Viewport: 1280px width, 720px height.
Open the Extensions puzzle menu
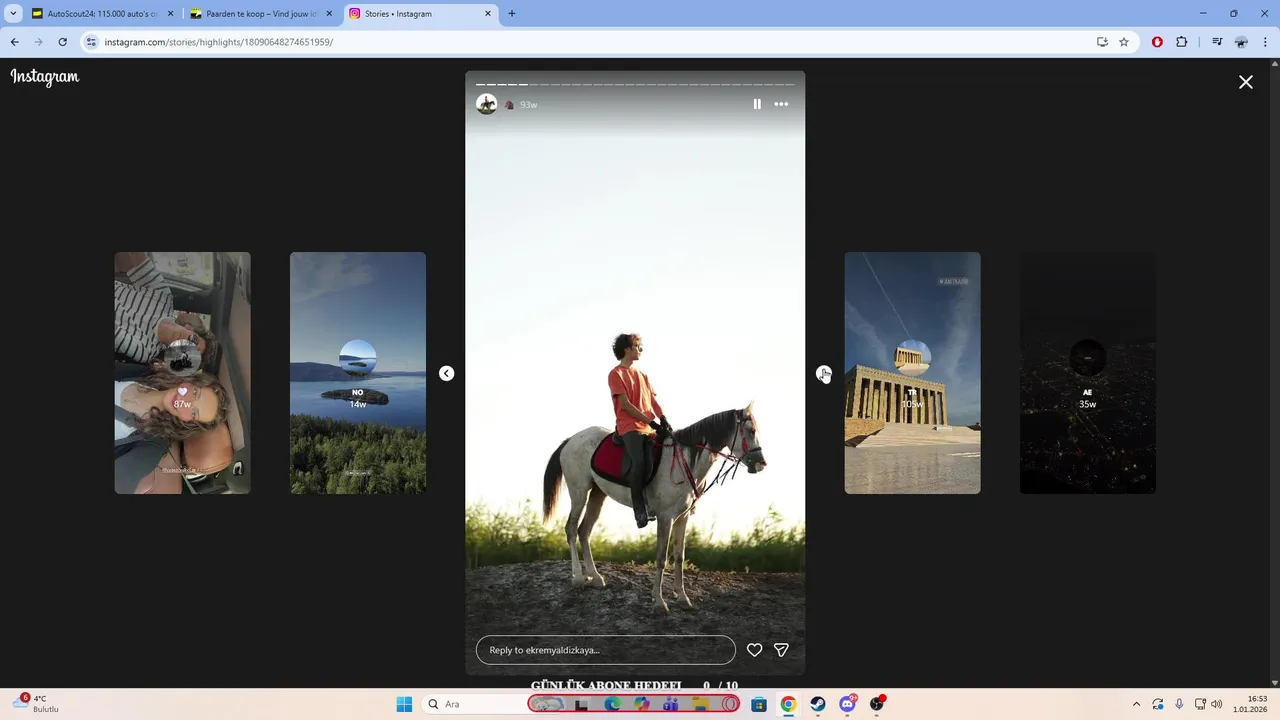point(1182,42)
